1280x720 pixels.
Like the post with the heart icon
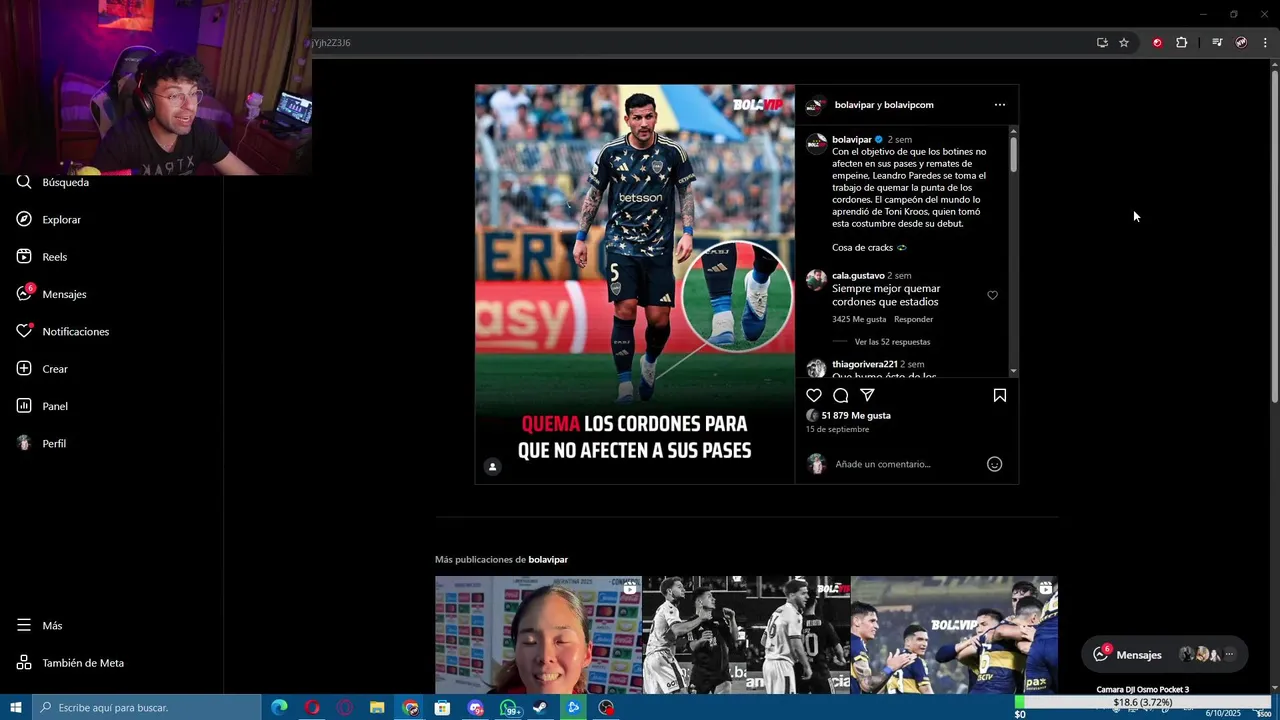coord(814,395)
